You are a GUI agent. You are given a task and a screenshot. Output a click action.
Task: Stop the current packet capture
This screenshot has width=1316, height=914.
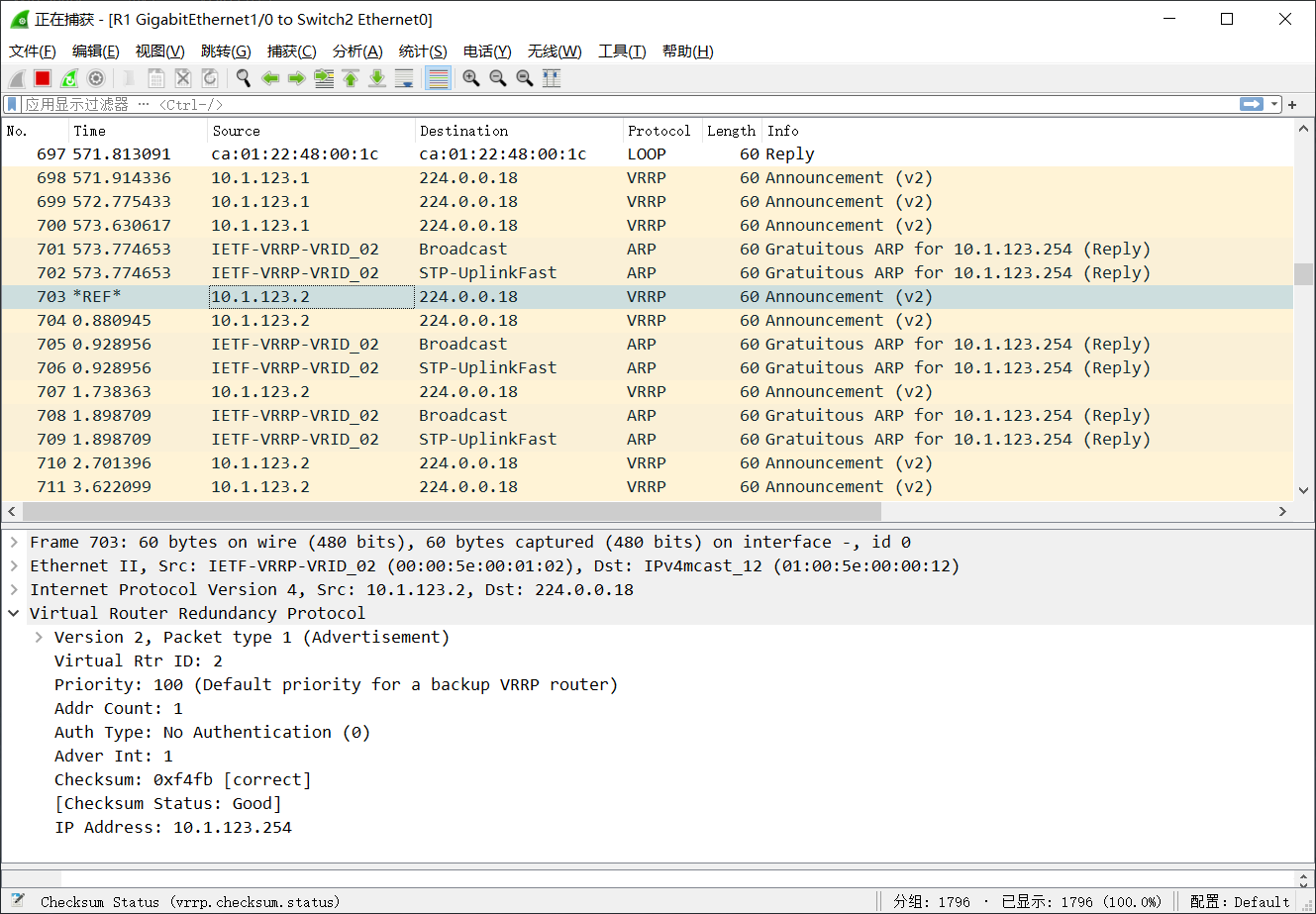pyautogui.click(x=42, y=77)
